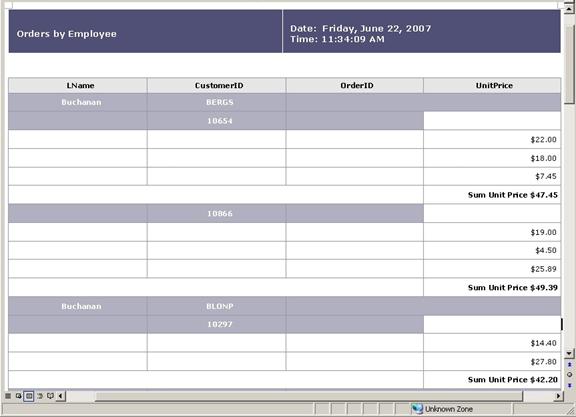The width and height of the screenshot is (576, 417).
Task: Open the Select Browse Object circle icon
Action: pyautogui.click(x=569, y=375)
